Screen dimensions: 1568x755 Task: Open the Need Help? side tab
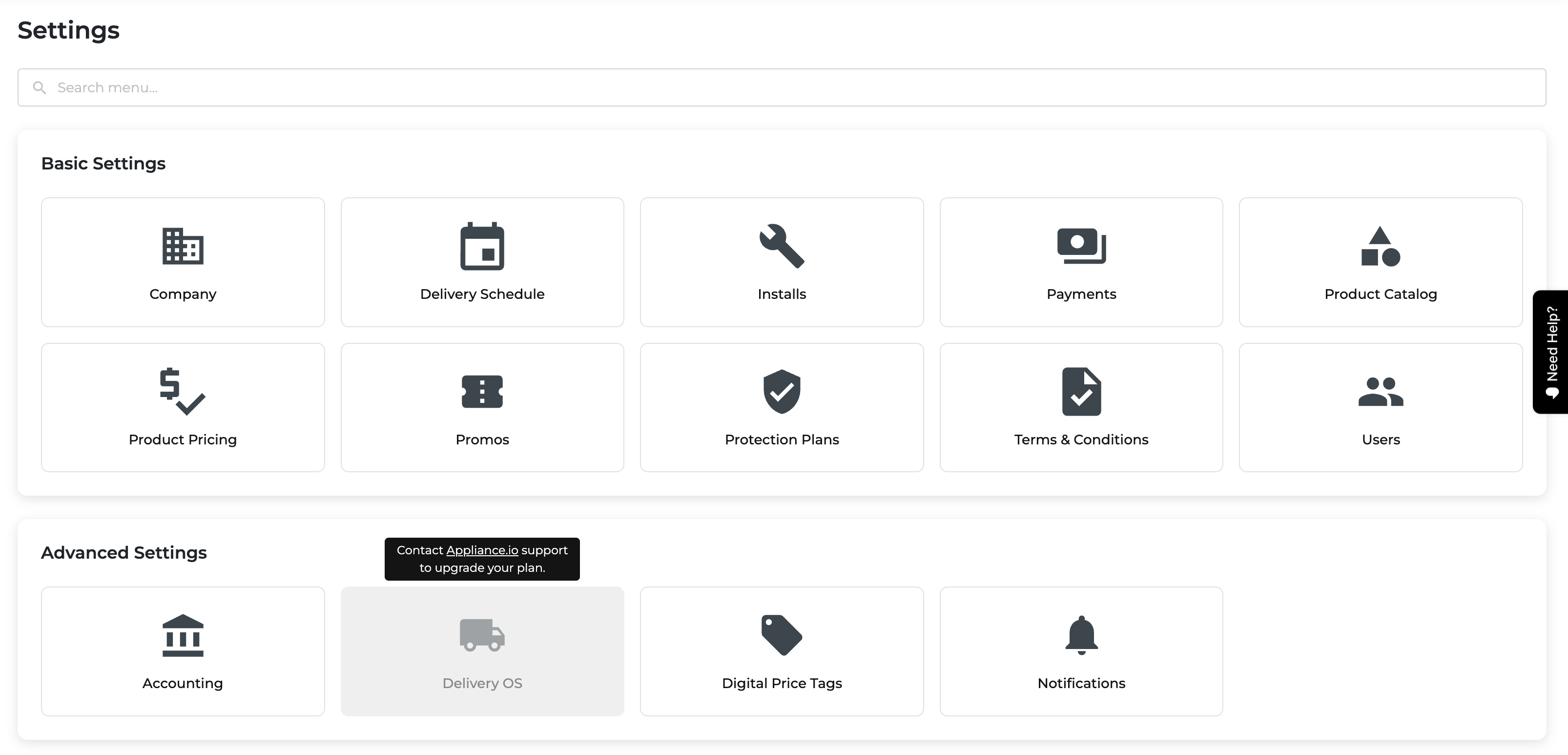[1551, 351]
